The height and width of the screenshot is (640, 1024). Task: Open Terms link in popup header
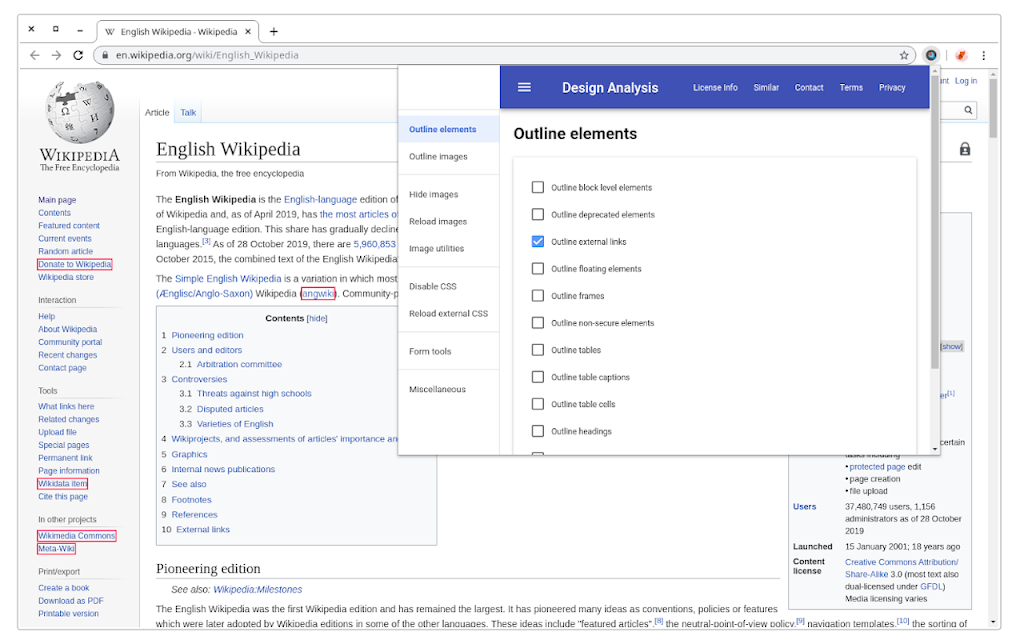click(851, 88)
